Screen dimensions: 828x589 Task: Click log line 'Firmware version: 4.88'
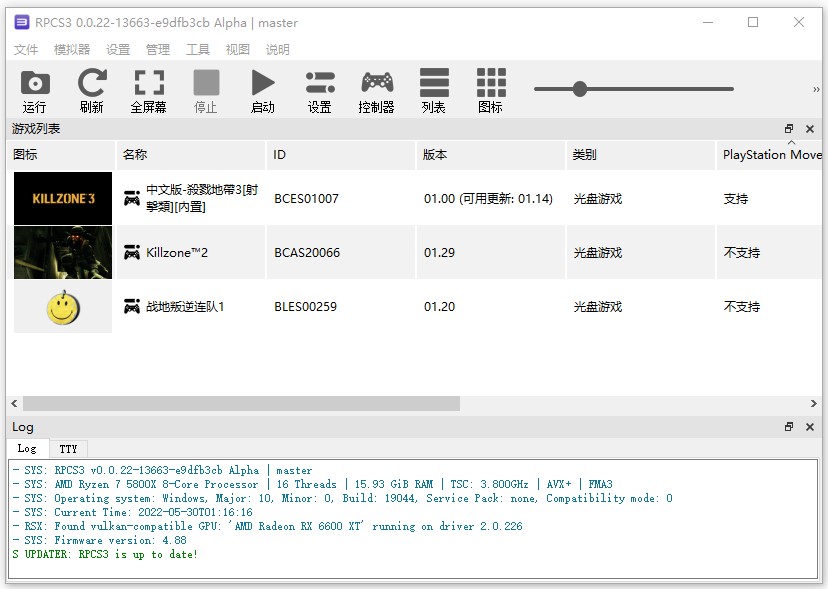(x=99, y=540)
